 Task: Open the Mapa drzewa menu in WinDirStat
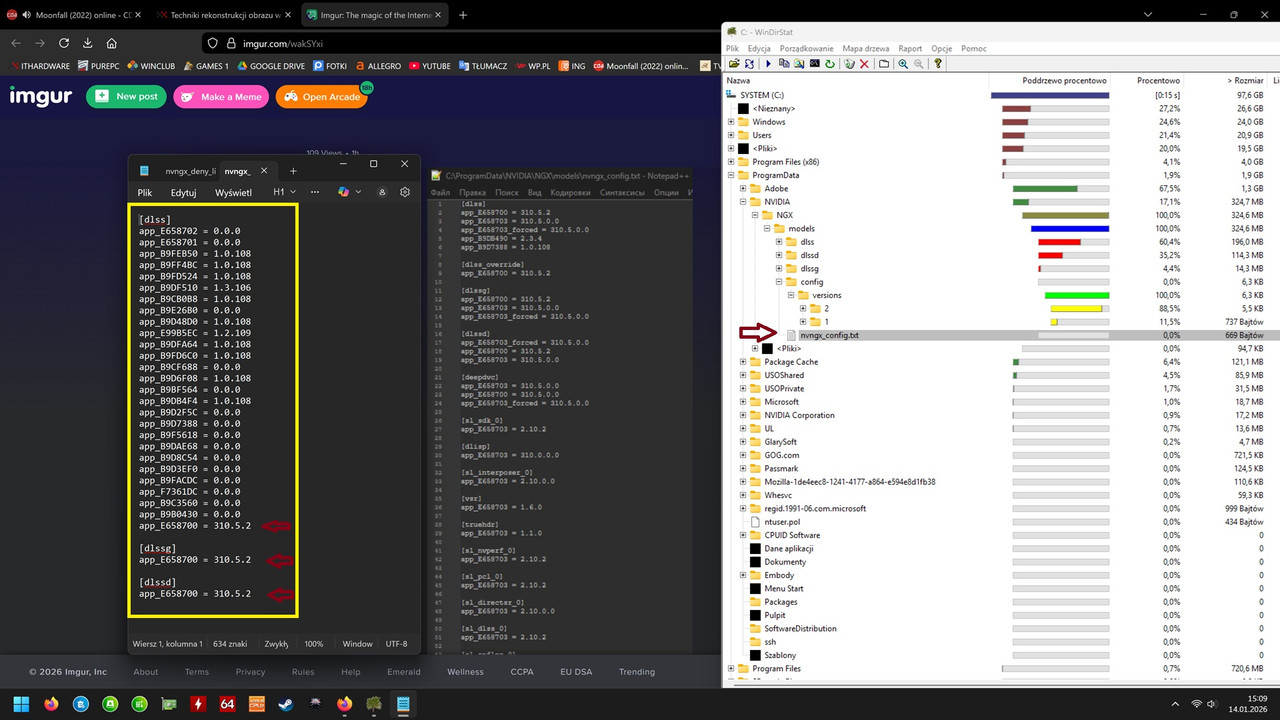click(x=866, y=48)
